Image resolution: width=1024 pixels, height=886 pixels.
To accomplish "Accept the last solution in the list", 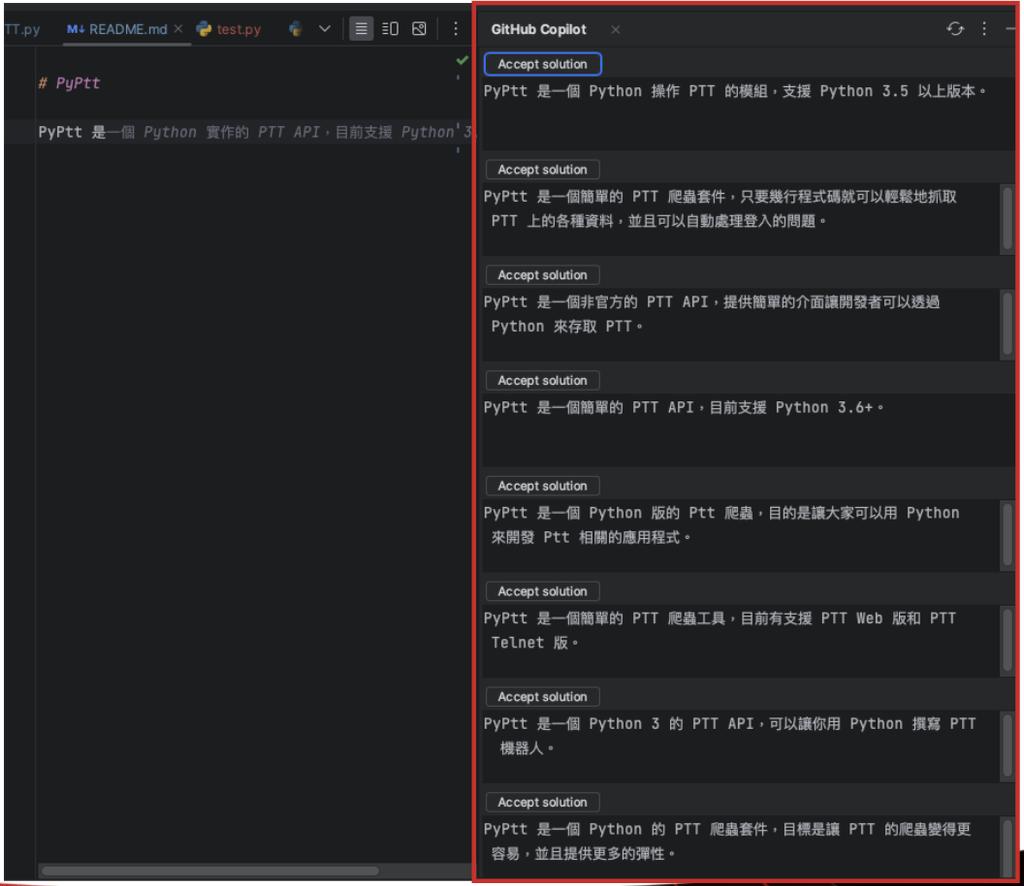I will (x=542, y=802).
